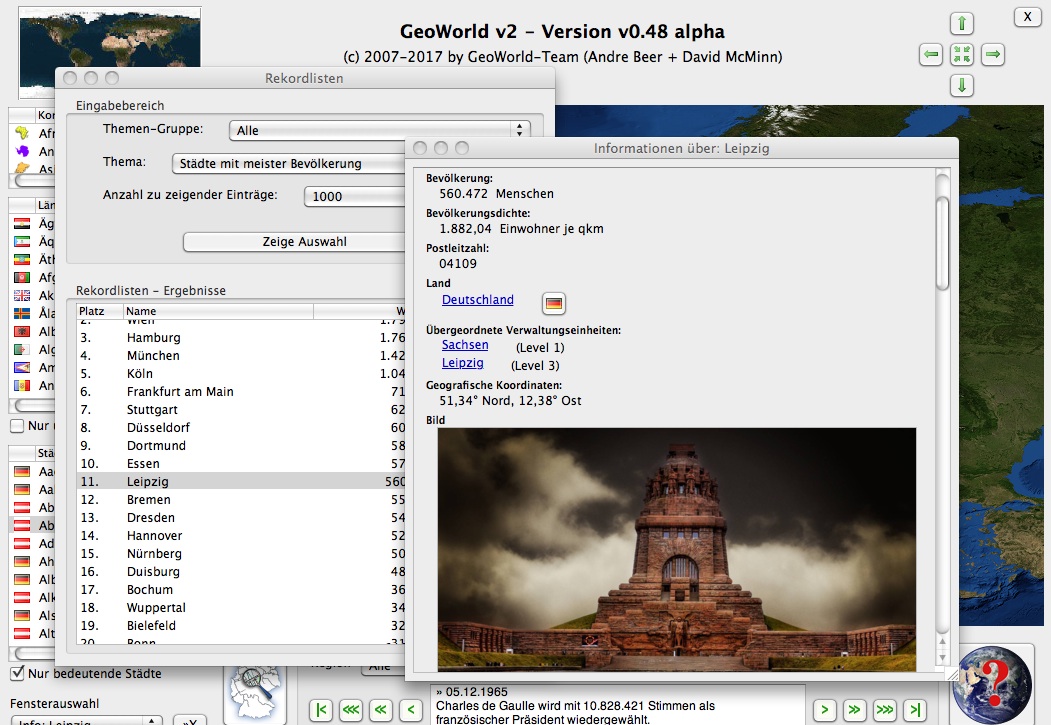The height and width of the screenshot is (725, 1051).
Task: Click the Name column header
Action: click(219, 311)
